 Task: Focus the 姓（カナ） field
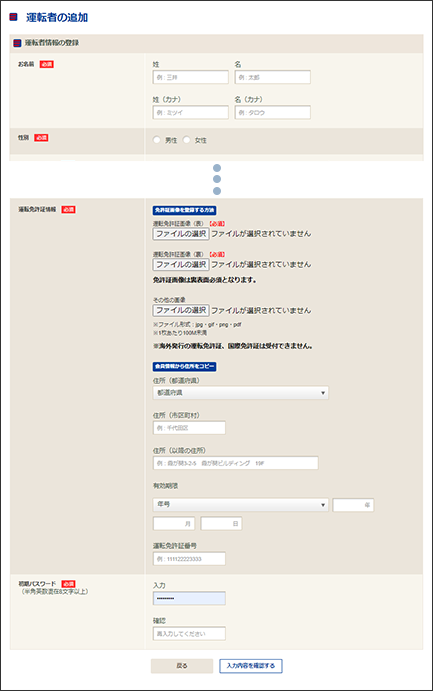pos(191,112)
